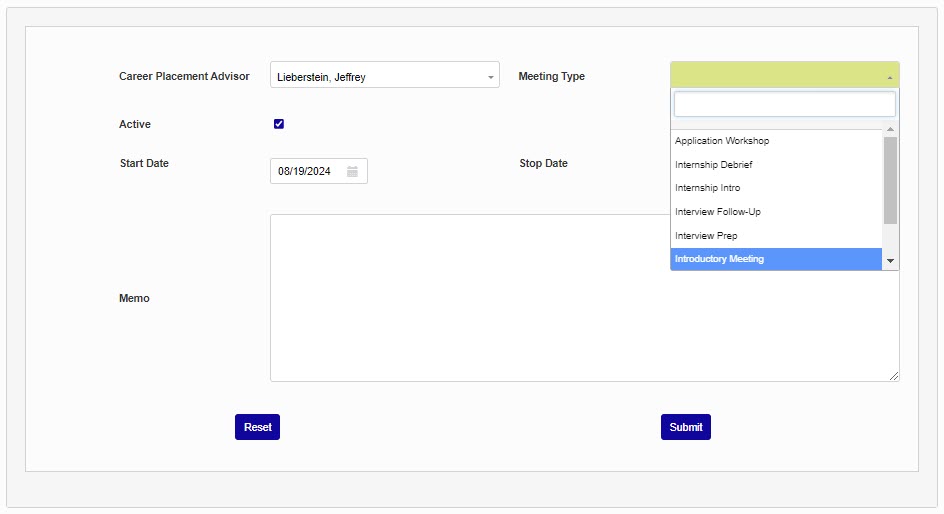
Task: Open the Start Date calendar picker icon
Action: [x=352, y=171]
